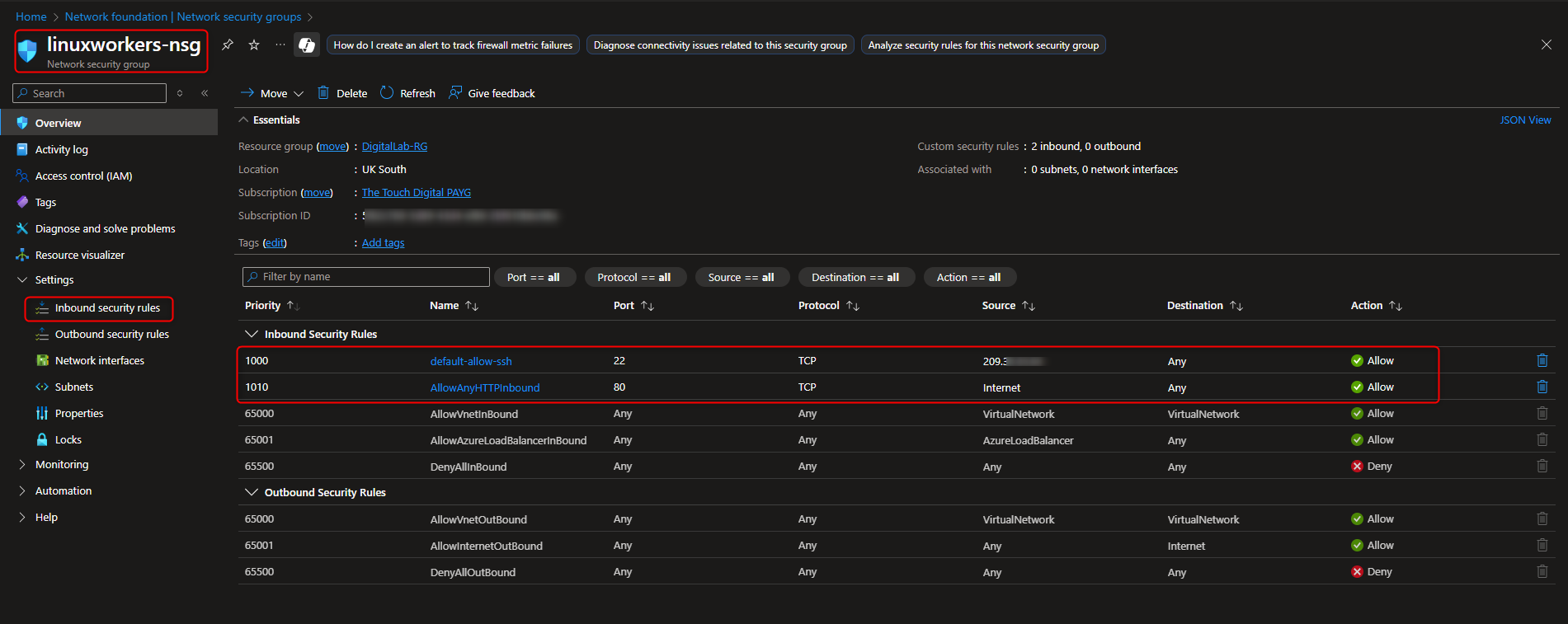Select the firewall metric failures alert suggestion
Image resolution: width=1568 pixels, height=624 pixels.
pyautogui.click(x=453, y=45)
